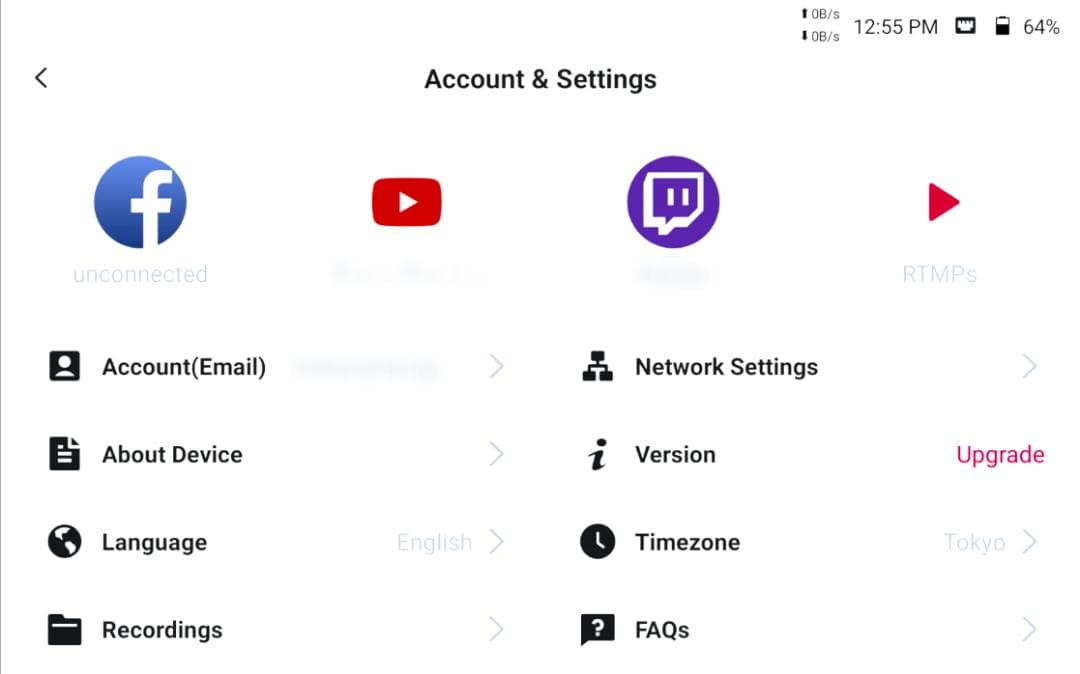The height and width of the screenshot is (674, 1080).
Task: Open the Timezone chevron next to Tokyo
Action: [x=1029, y=542]
